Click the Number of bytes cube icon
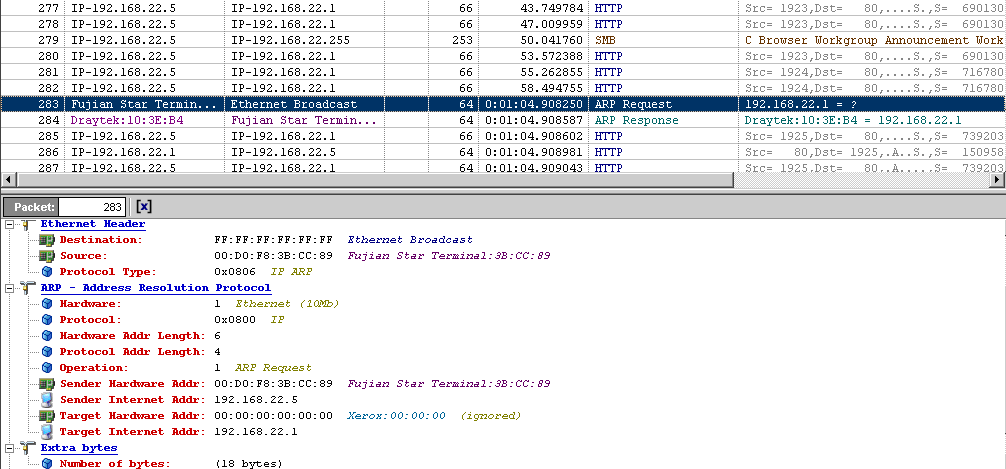This screenshot has width=1006, height=469. coord(47,464)
